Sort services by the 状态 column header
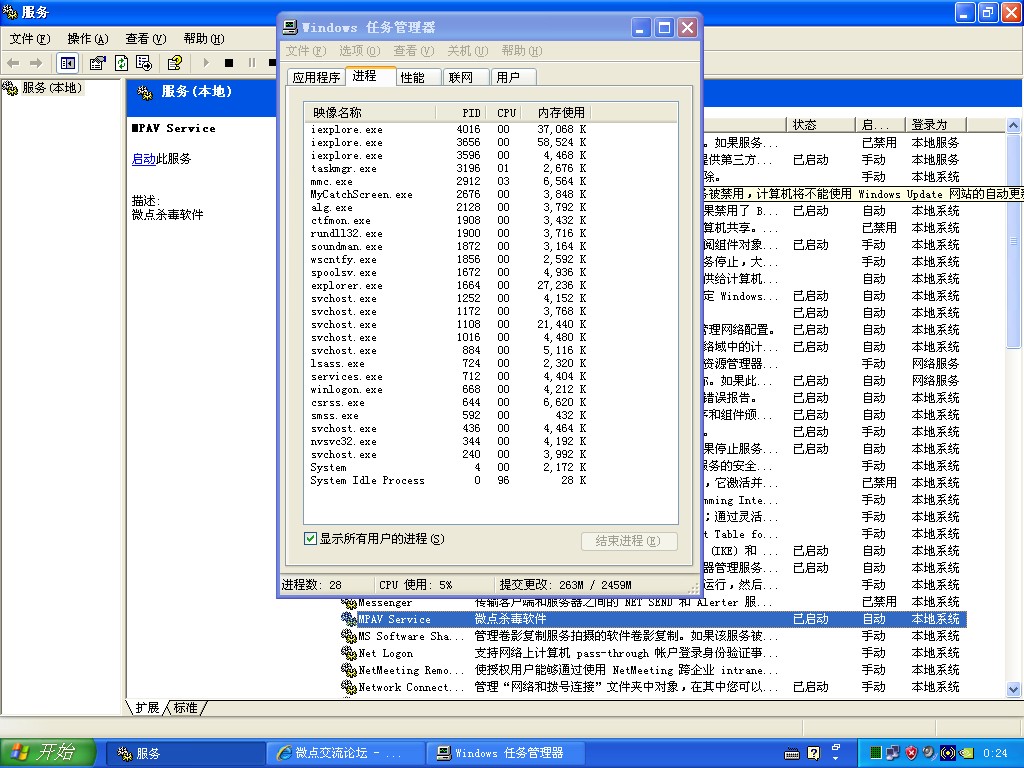Image resolution: width=1024 pixels, height=768 pixels. click(820, 125)
